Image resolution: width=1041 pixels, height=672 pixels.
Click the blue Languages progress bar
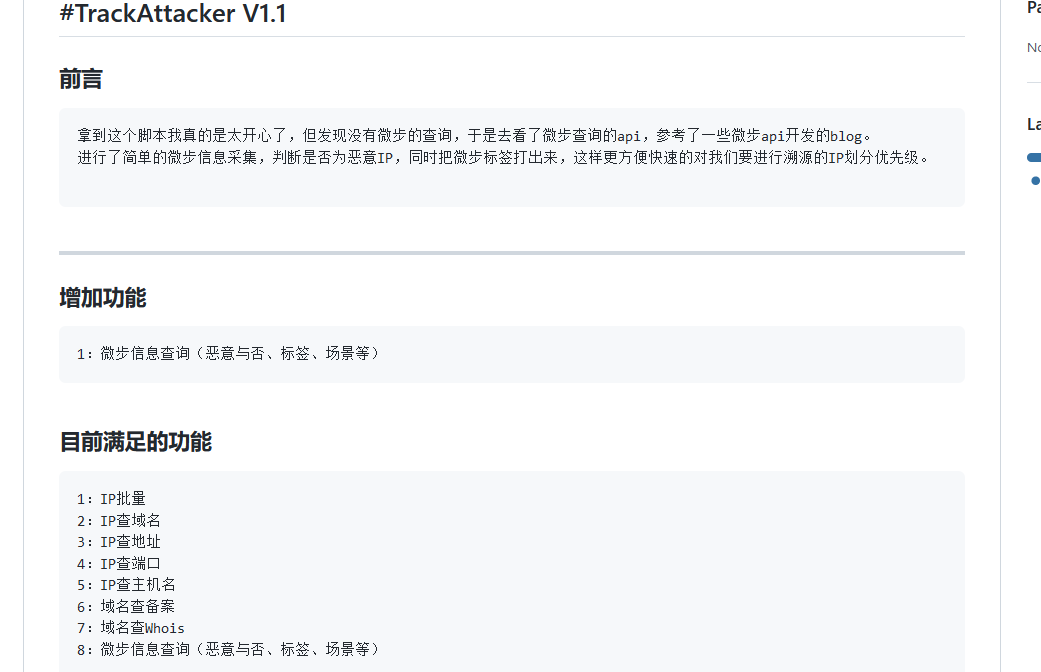click(1034, 157)
